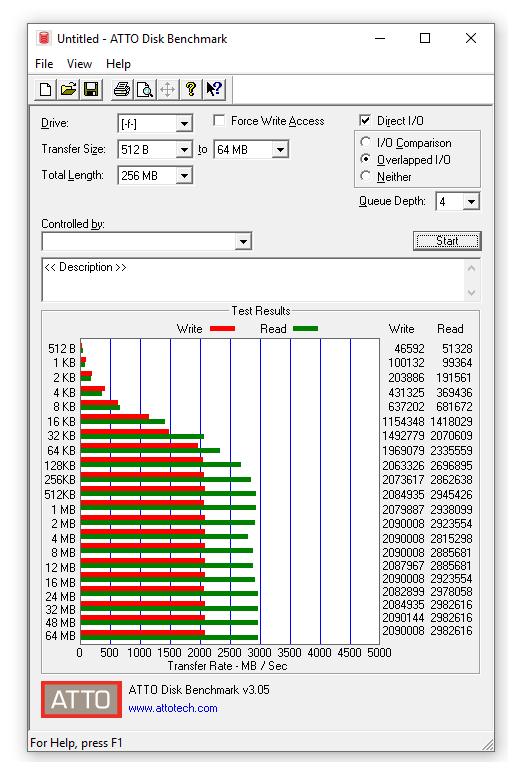Click the ATTO Disk Benchmark v3.05 text
This screenshot has width=508, height=762.
point(199,690)
